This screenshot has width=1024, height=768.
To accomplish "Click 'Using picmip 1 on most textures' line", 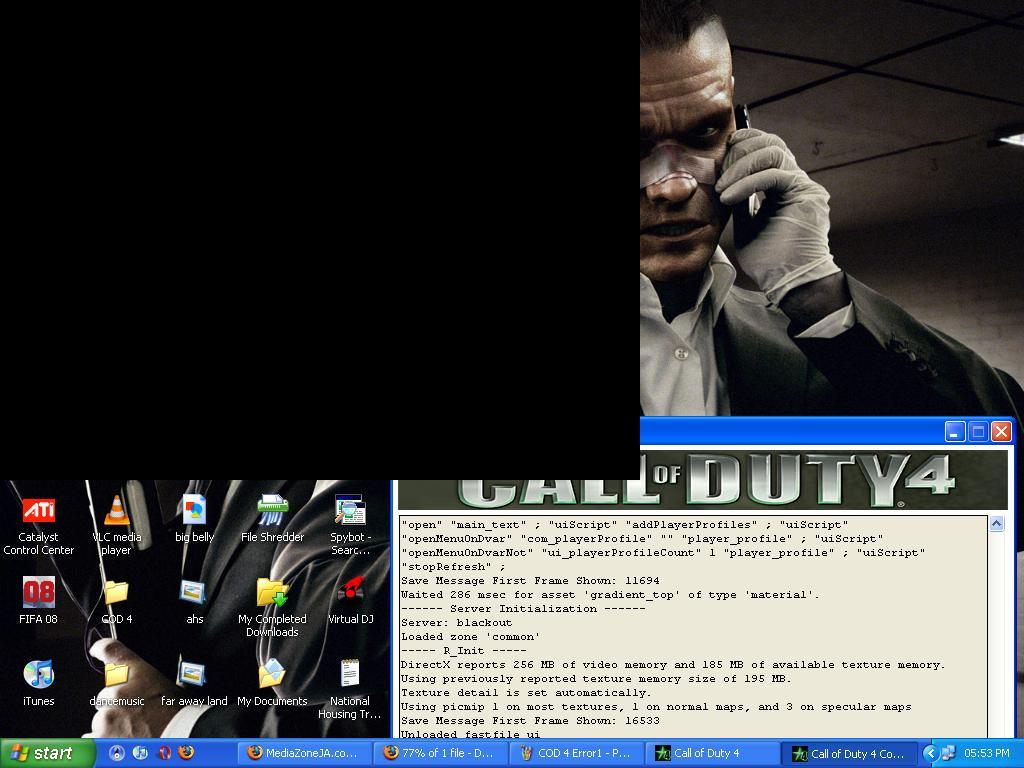I will (656, 707).
